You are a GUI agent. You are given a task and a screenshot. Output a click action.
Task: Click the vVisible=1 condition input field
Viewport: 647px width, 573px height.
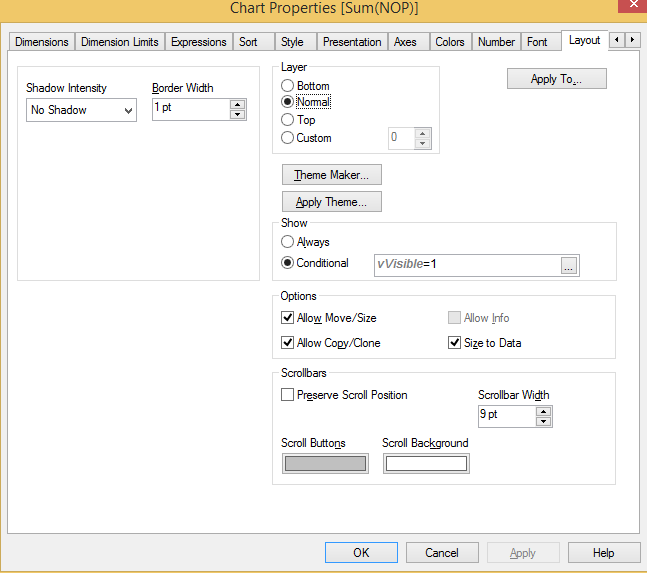[x=465, y=265]
